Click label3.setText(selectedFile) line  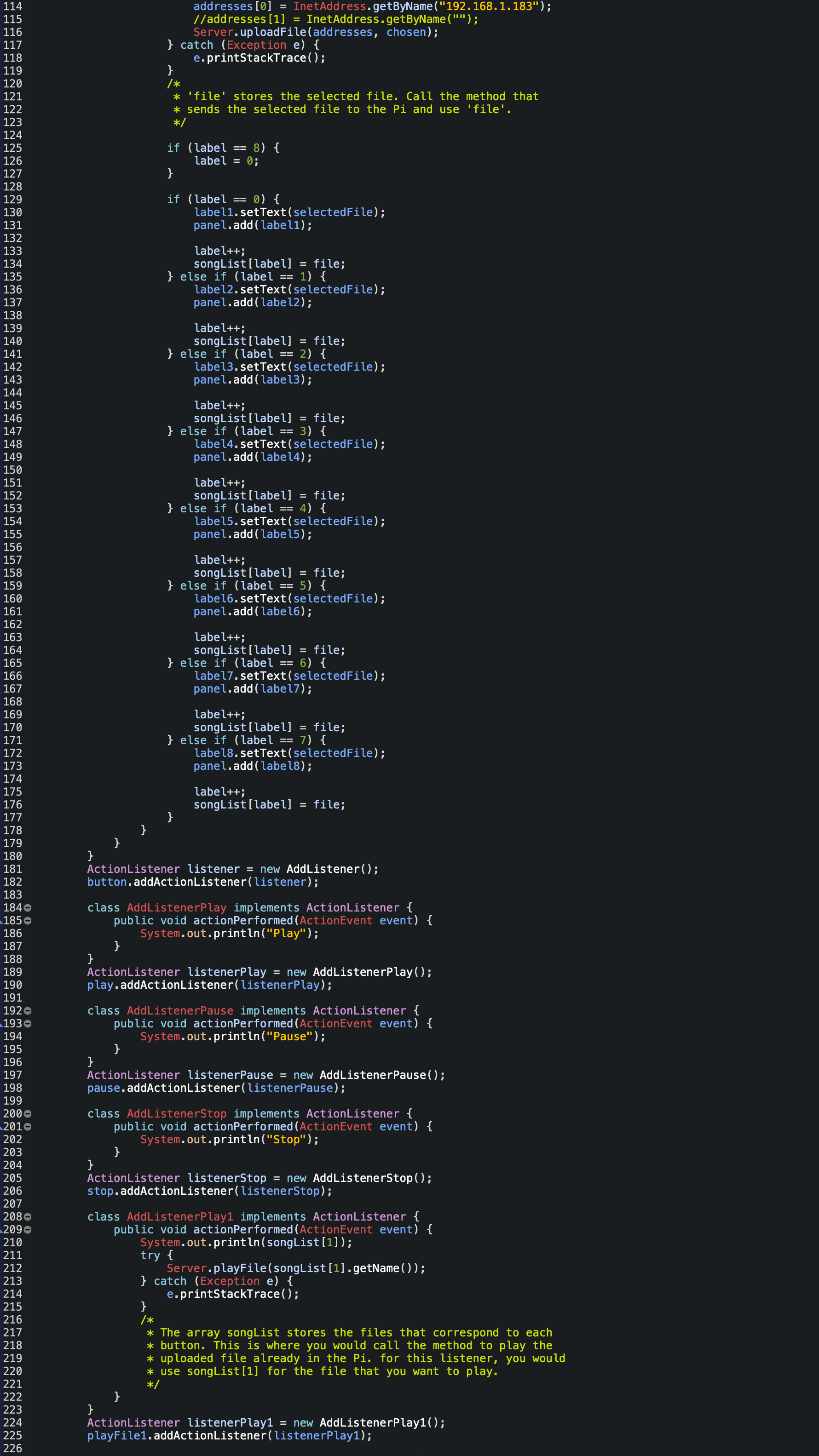click(x=289, y=367)
